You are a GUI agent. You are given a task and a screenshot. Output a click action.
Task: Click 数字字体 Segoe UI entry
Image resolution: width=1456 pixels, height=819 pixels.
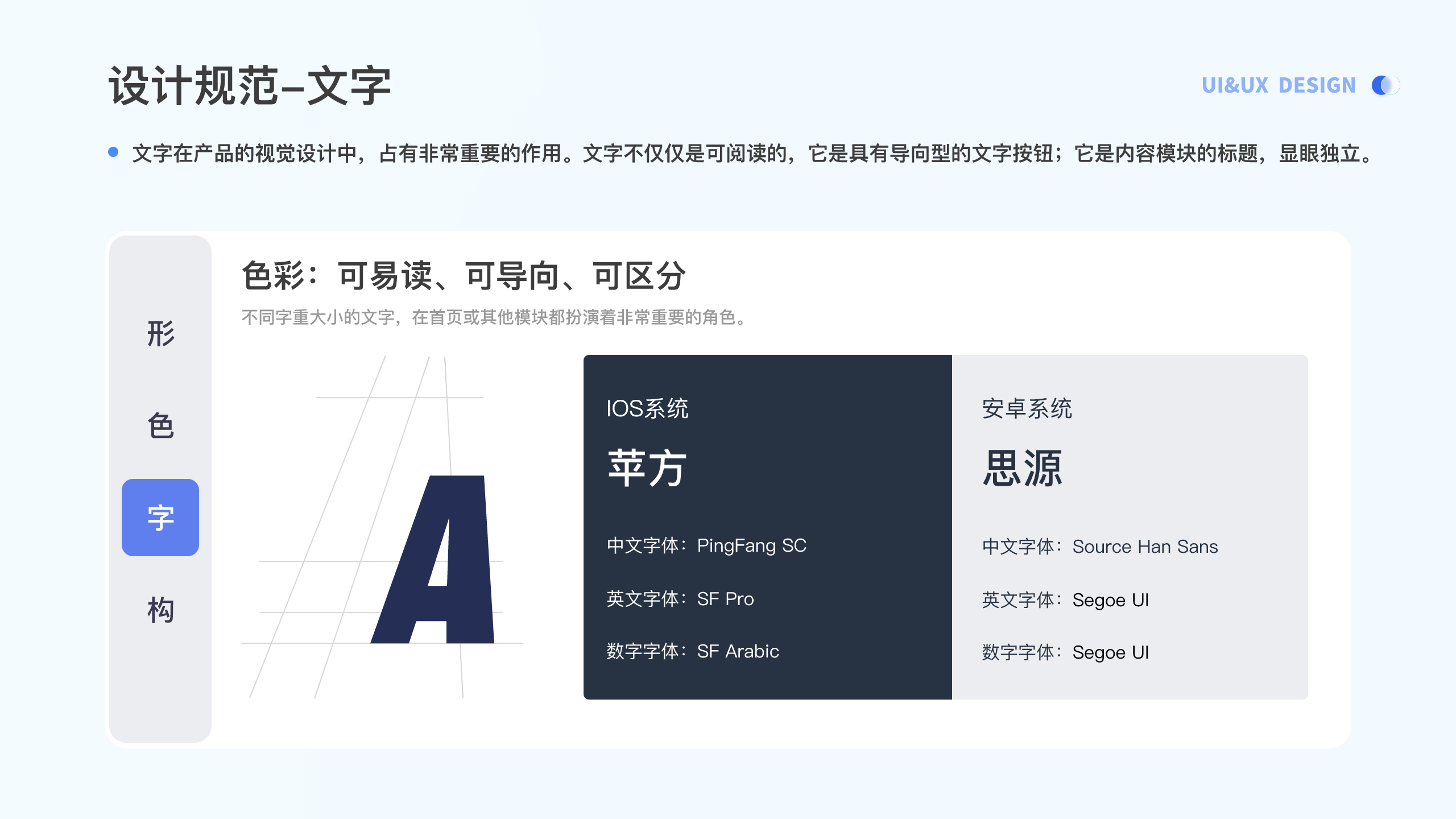click(1110, 652)
